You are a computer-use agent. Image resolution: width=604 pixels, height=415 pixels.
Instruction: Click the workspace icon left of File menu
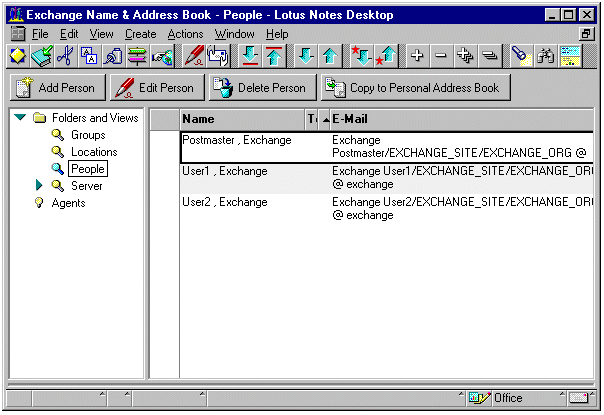pos(18,34)
